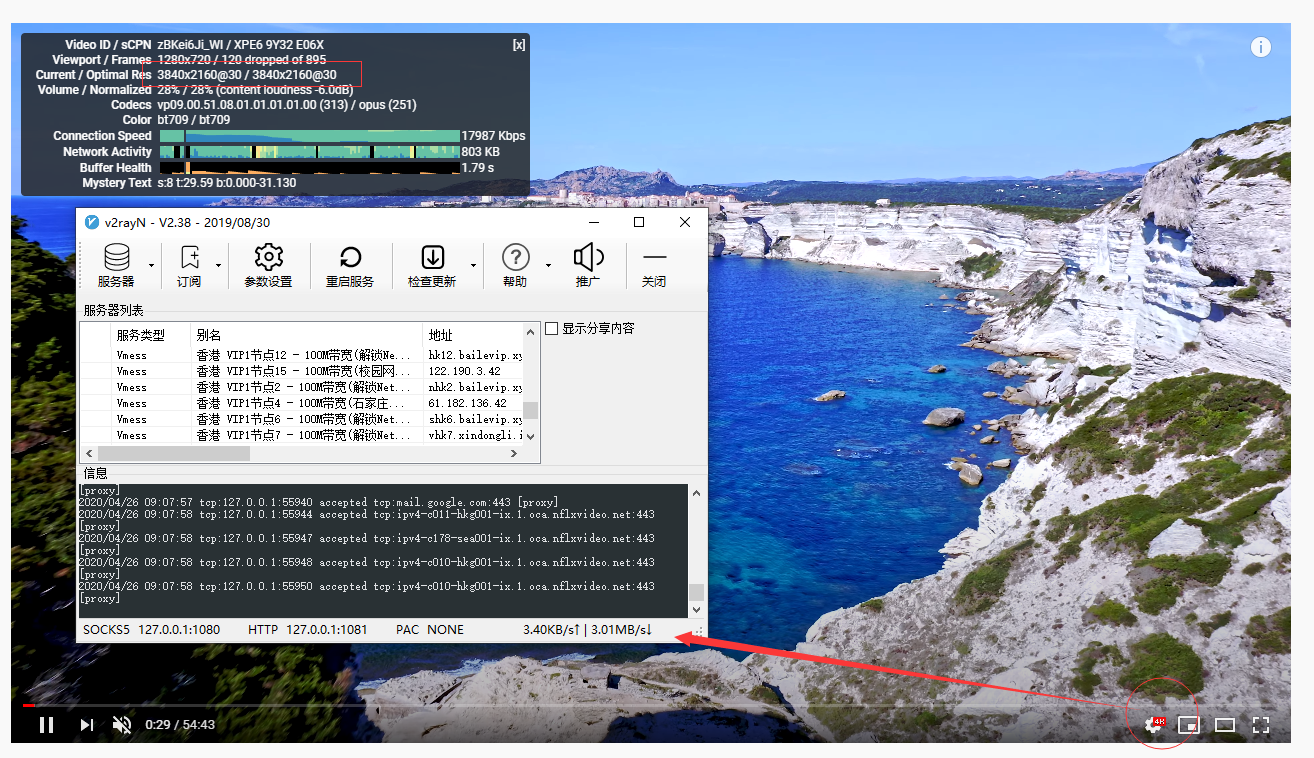Click the log panel scroll up arrow
Screen dimensions: 1314x758
point(697,493)
